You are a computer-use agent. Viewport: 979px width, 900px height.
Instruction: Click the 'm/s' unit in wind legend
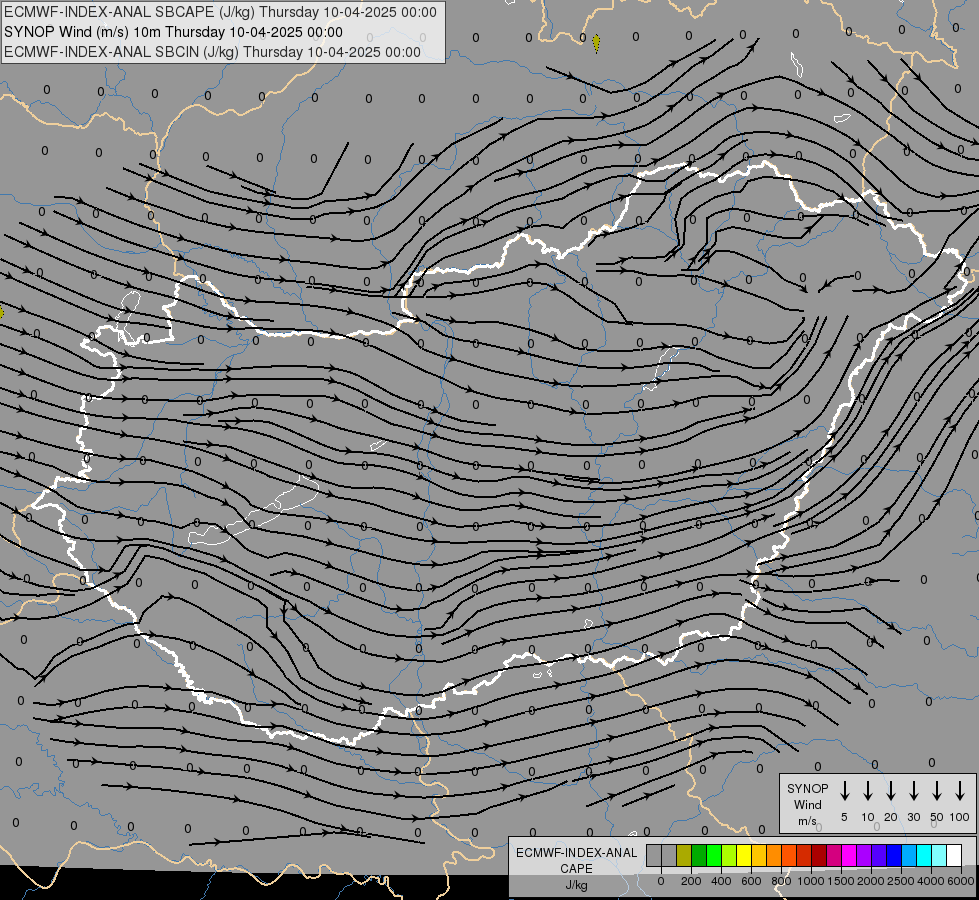tap(807, 821)
